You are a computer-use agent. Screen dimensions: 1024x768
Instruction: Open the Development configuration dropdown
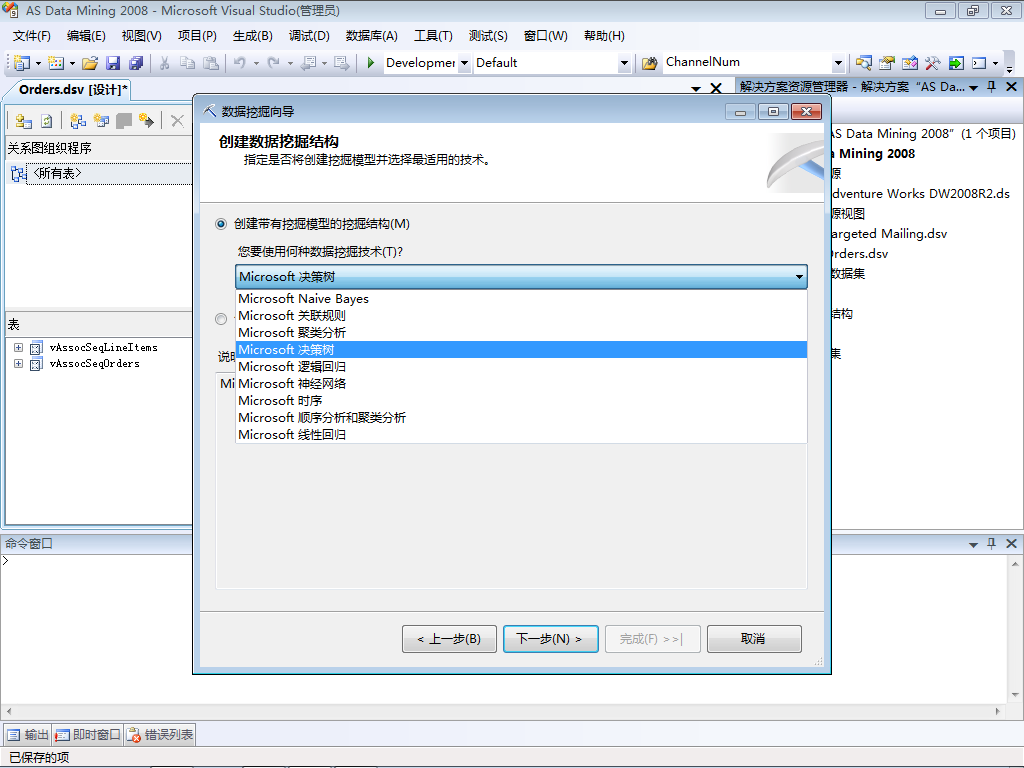(464, 63)
